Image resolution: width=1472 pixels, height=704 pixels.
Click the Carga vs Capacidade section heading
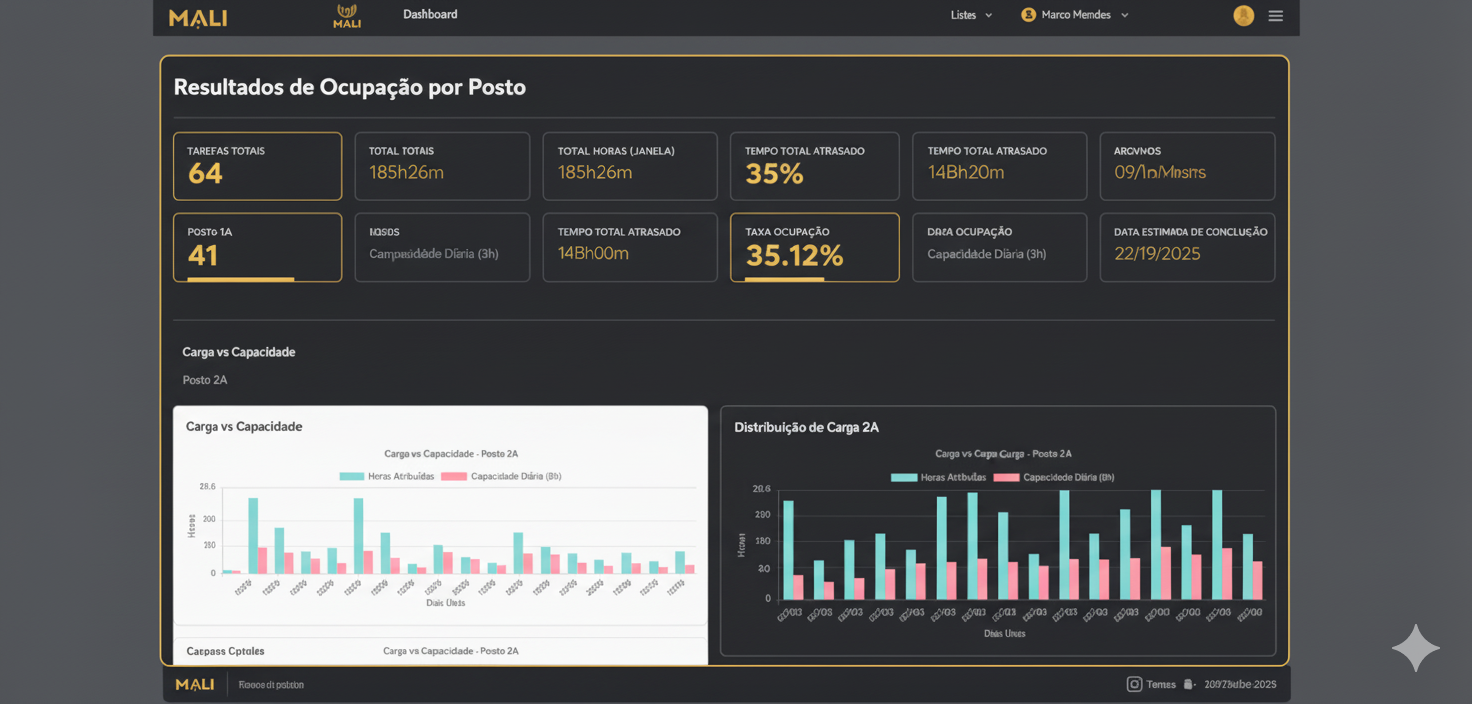point(239,352)
